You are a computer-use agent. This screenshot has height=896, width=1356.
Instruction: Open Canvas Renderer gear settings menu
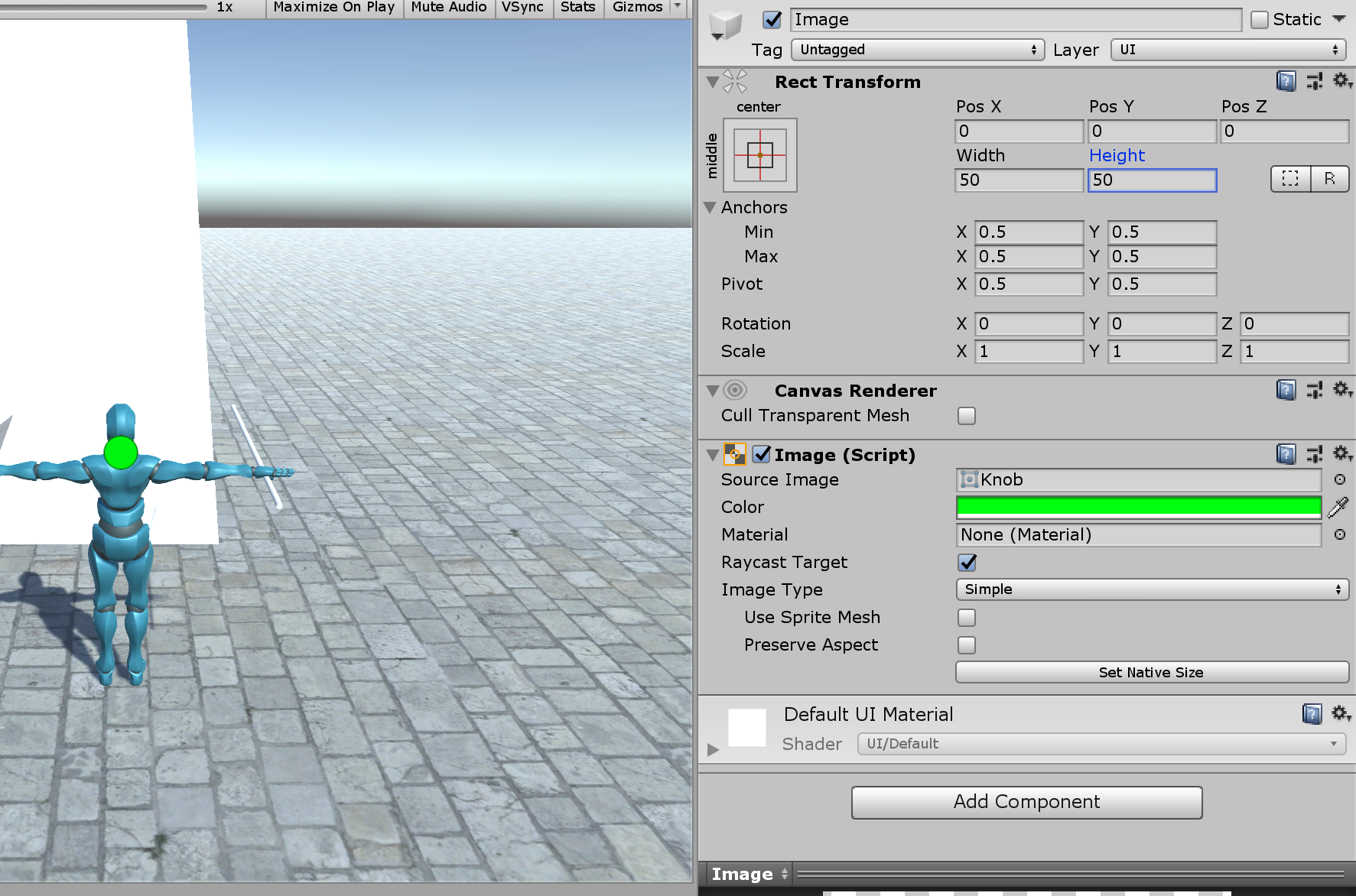pyautogui.click(x=1342, y=389)
